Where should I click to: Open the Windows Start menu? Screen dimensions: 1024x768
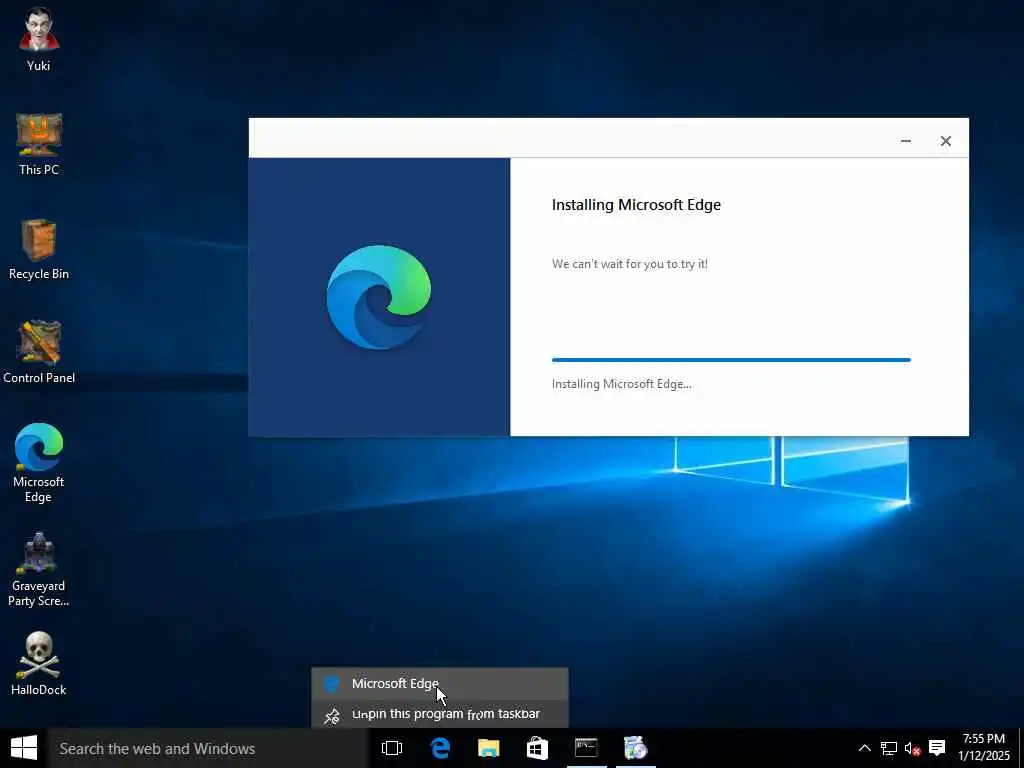click(x=24, y=748)
